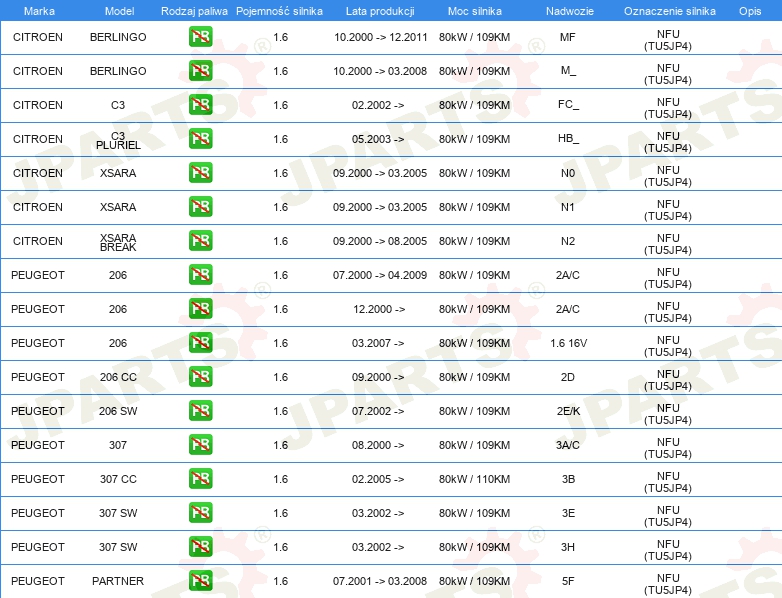Click the N0 body code cell
Screen dimensions: 782x598
pos(568,173)
